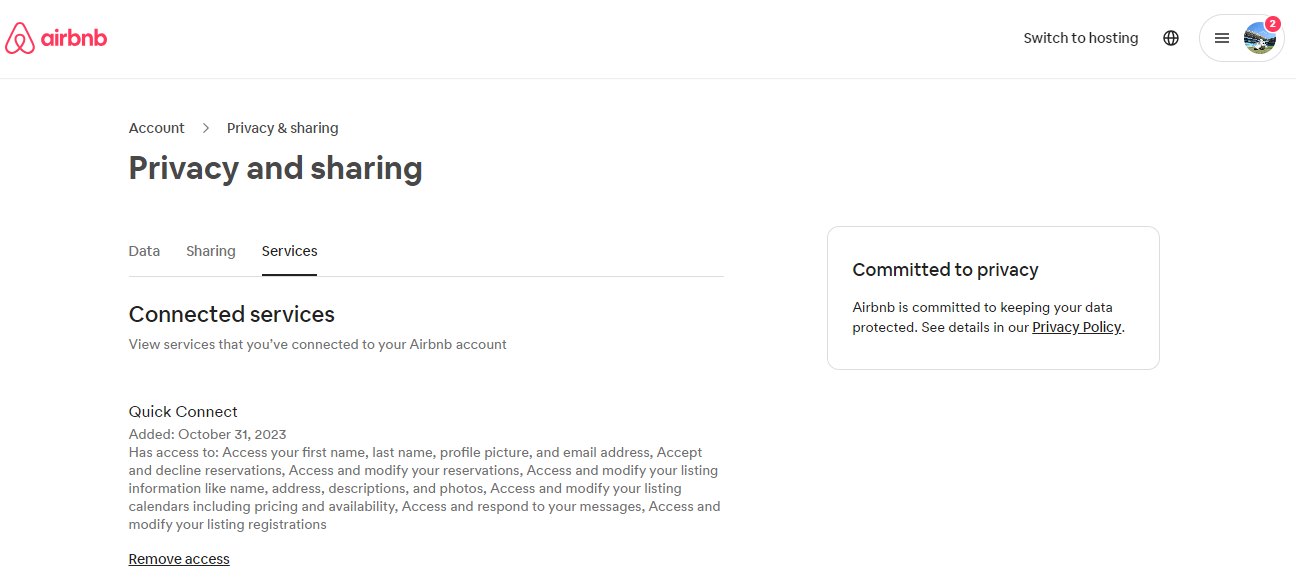This screenshot has height=587, width=1296.
Task: Click Switch to hosting
Action: pyautogui.click(x=1080, y=38)
